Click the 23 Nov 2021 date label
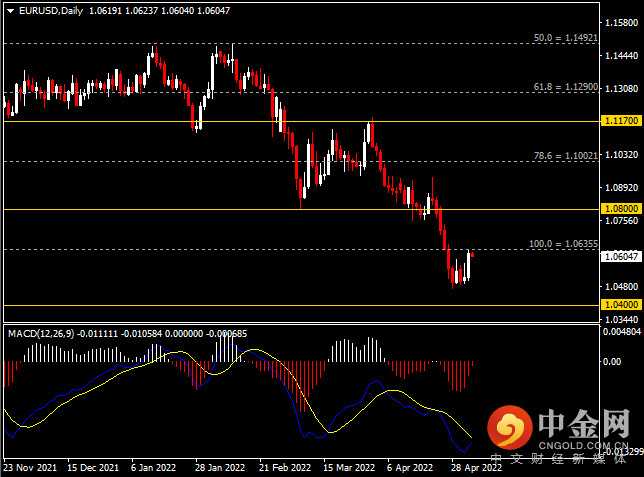 point(30,468)
